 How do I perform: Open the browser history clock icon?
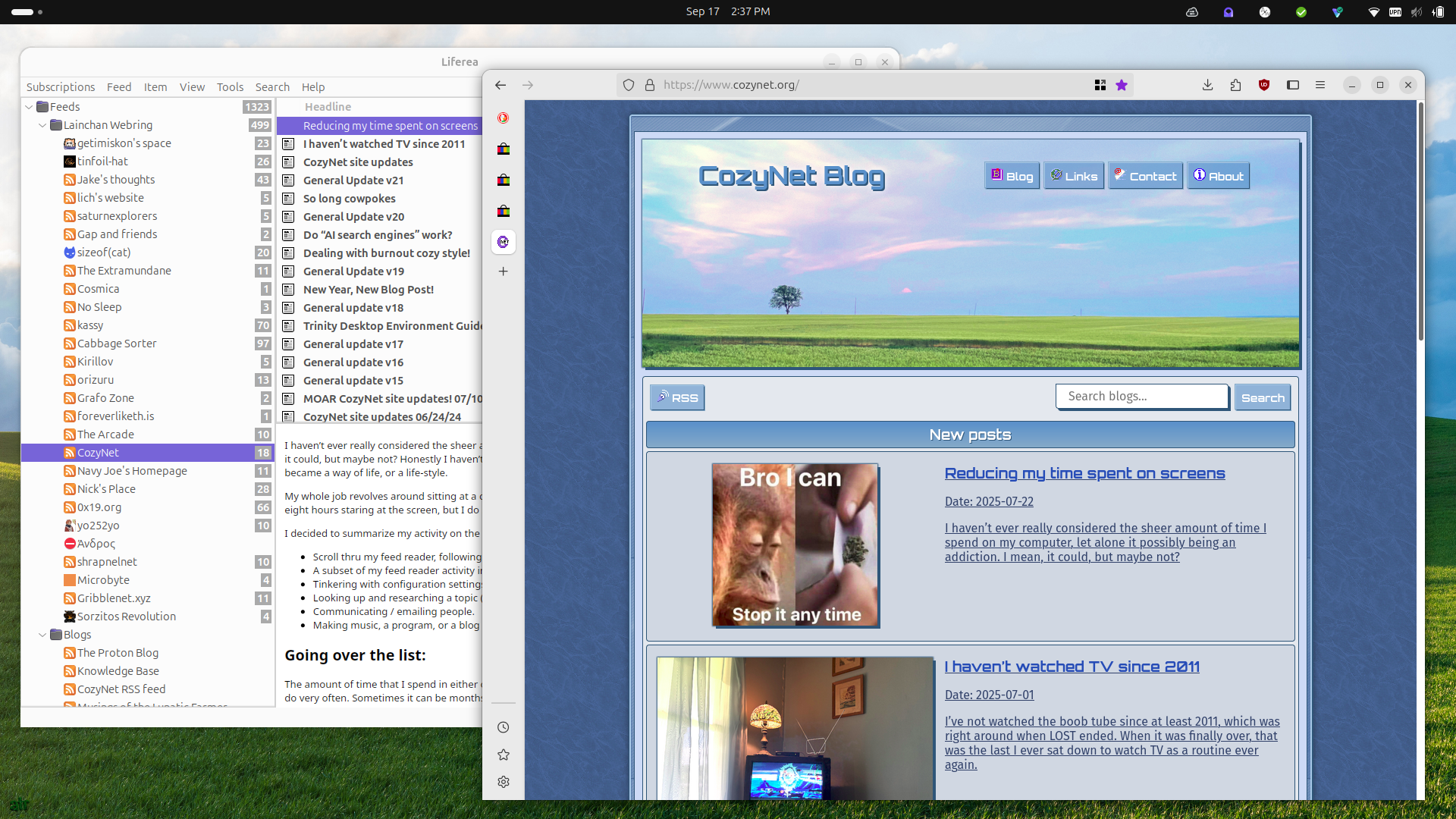pos(503,727)
